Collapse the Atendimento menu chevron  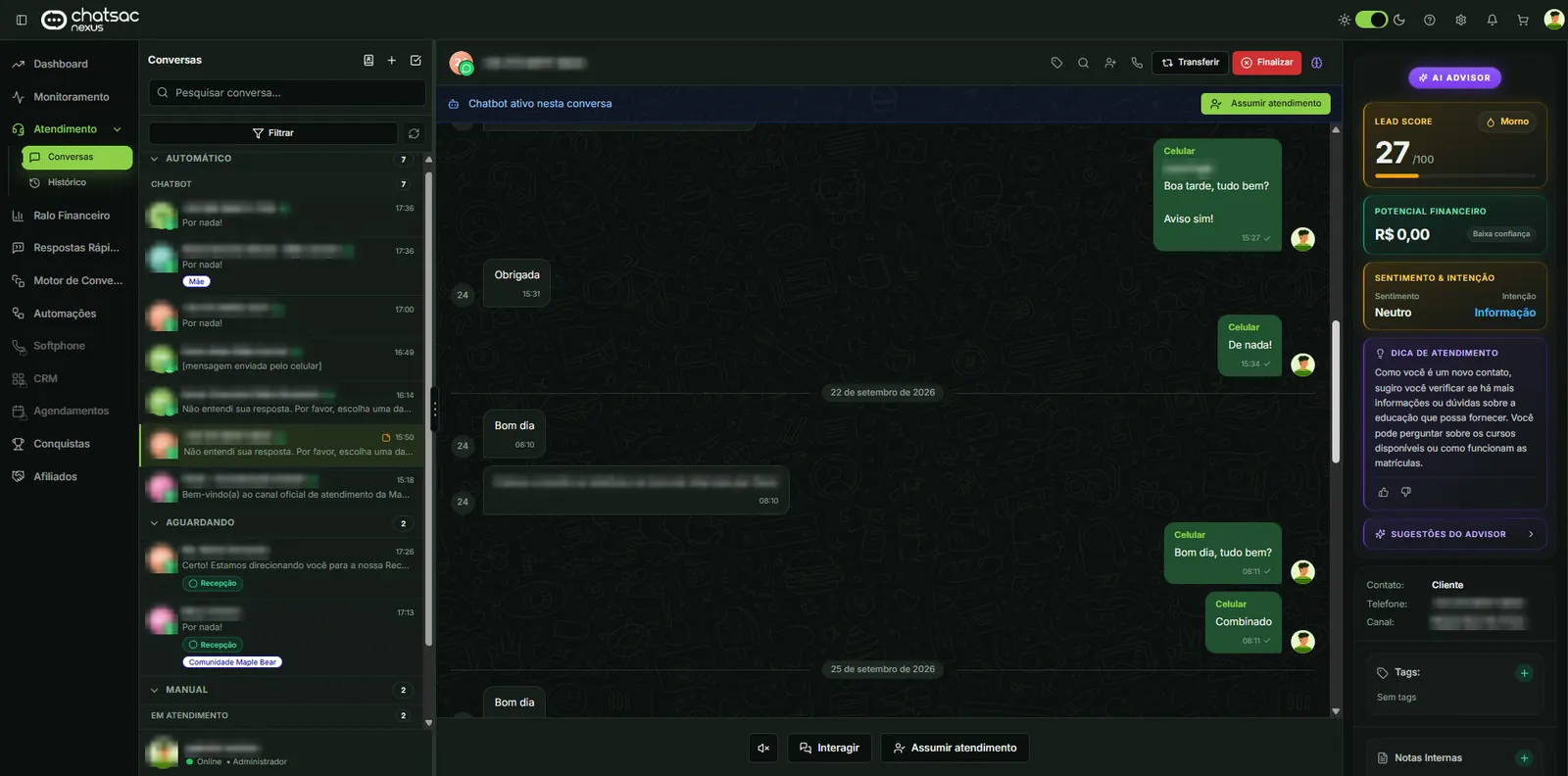pos(118,129)
